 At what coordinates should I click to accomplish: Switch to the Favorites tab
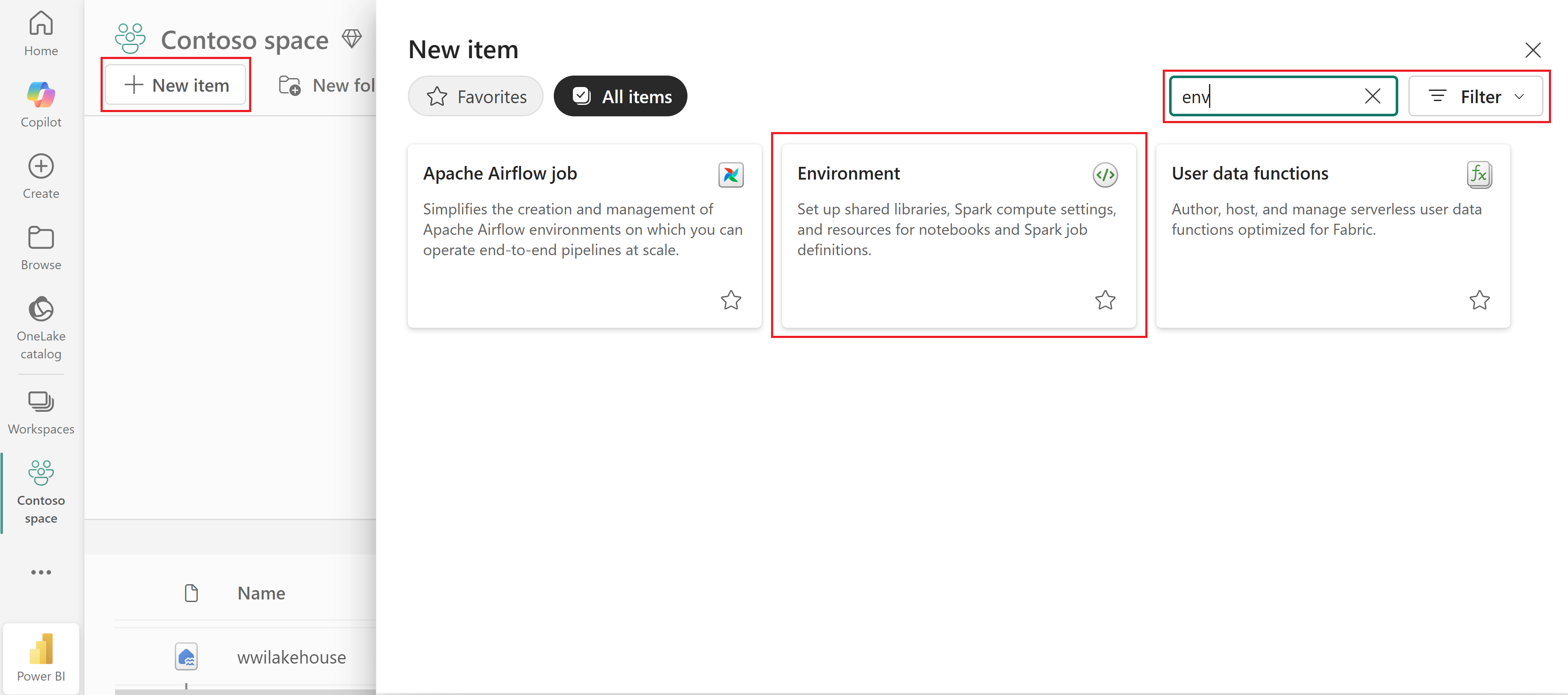[475, 96]
